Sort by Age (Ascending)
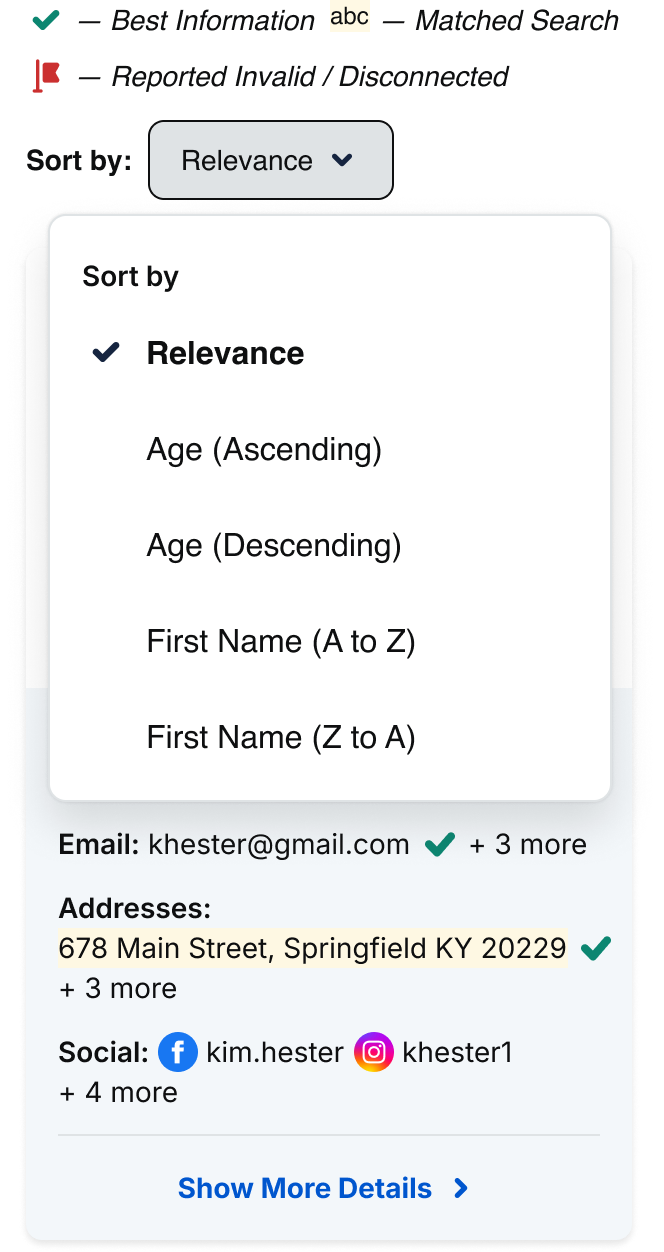This screenshot has height=1252, width=664. coord(264,450)
